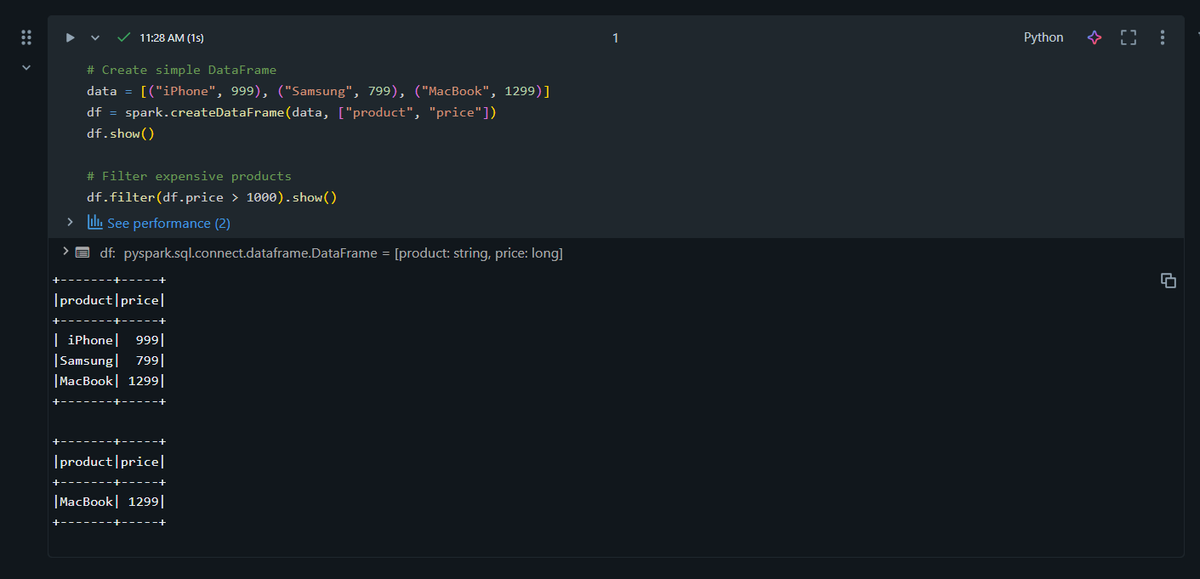This screenshot has height=579, width=1200.
Task: Copy cell output with copy icon
Action: pyautogui.click(x=1168, y=280)
